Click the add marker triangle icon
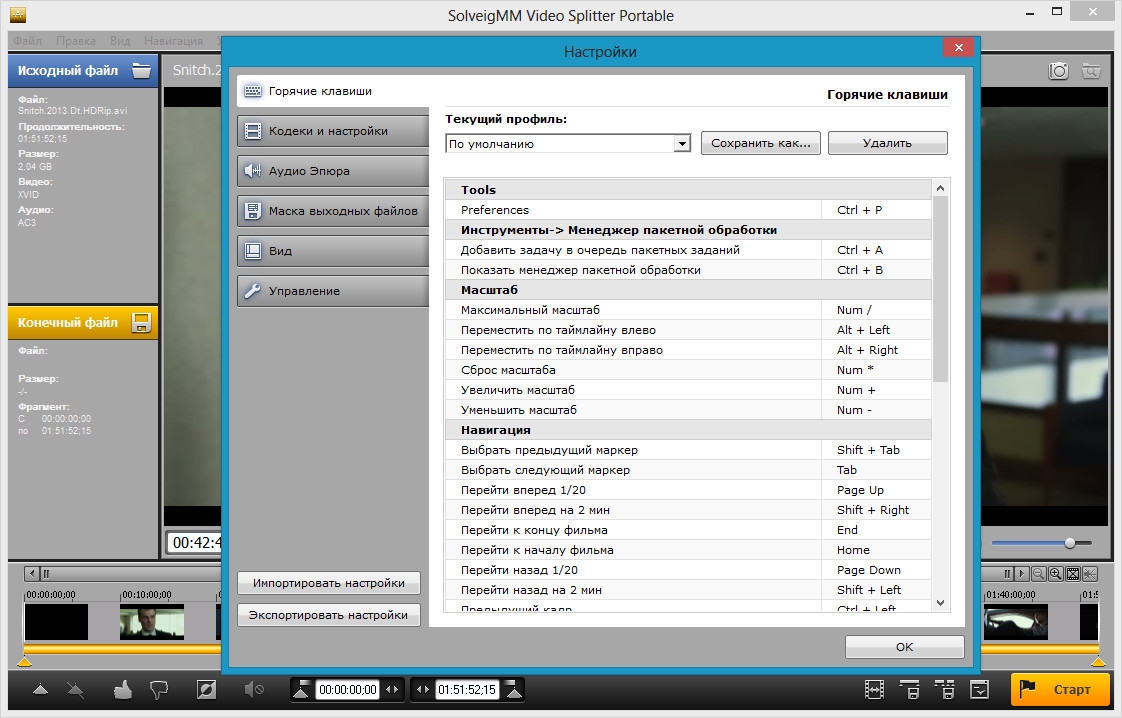1122x718 pixels. (40, 689)
